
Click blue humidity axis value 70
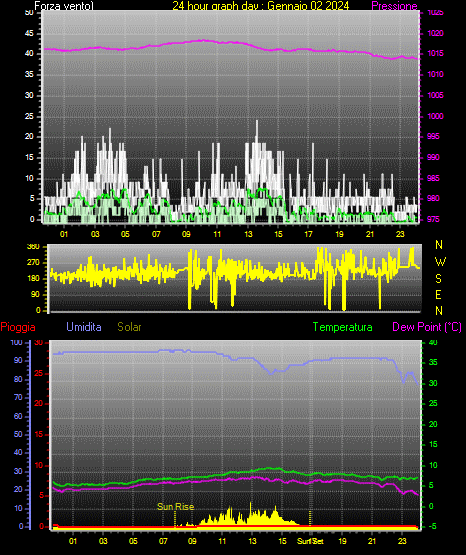coord(18,397)
